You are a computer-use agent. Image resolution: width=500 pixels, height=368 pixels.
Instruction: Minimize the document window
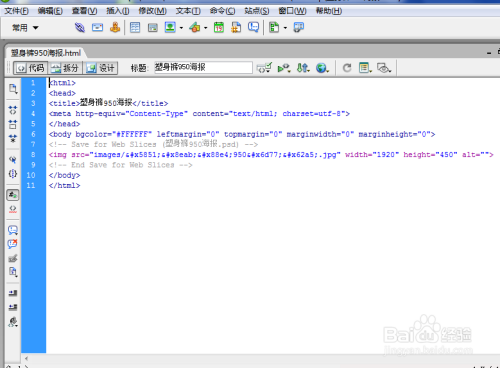click(489, 53)
